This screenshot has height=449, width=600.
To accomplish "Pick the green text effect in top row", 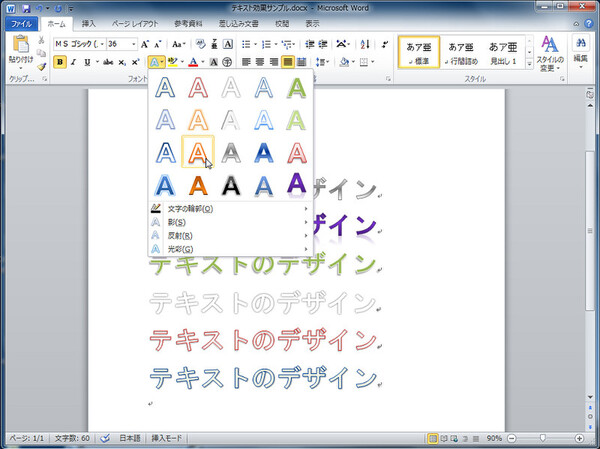I will click(297, 89).
